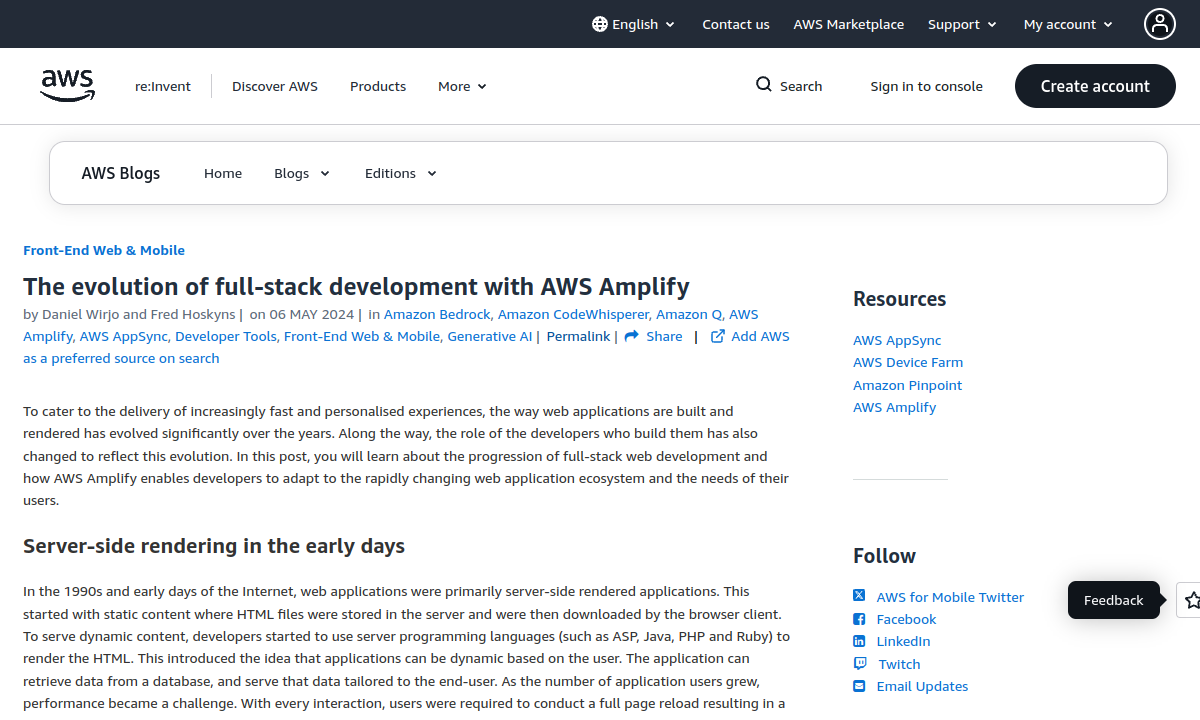Open the Amazon CodeWhisperer category link
The image size is (1200, 720).
[573, 314]
